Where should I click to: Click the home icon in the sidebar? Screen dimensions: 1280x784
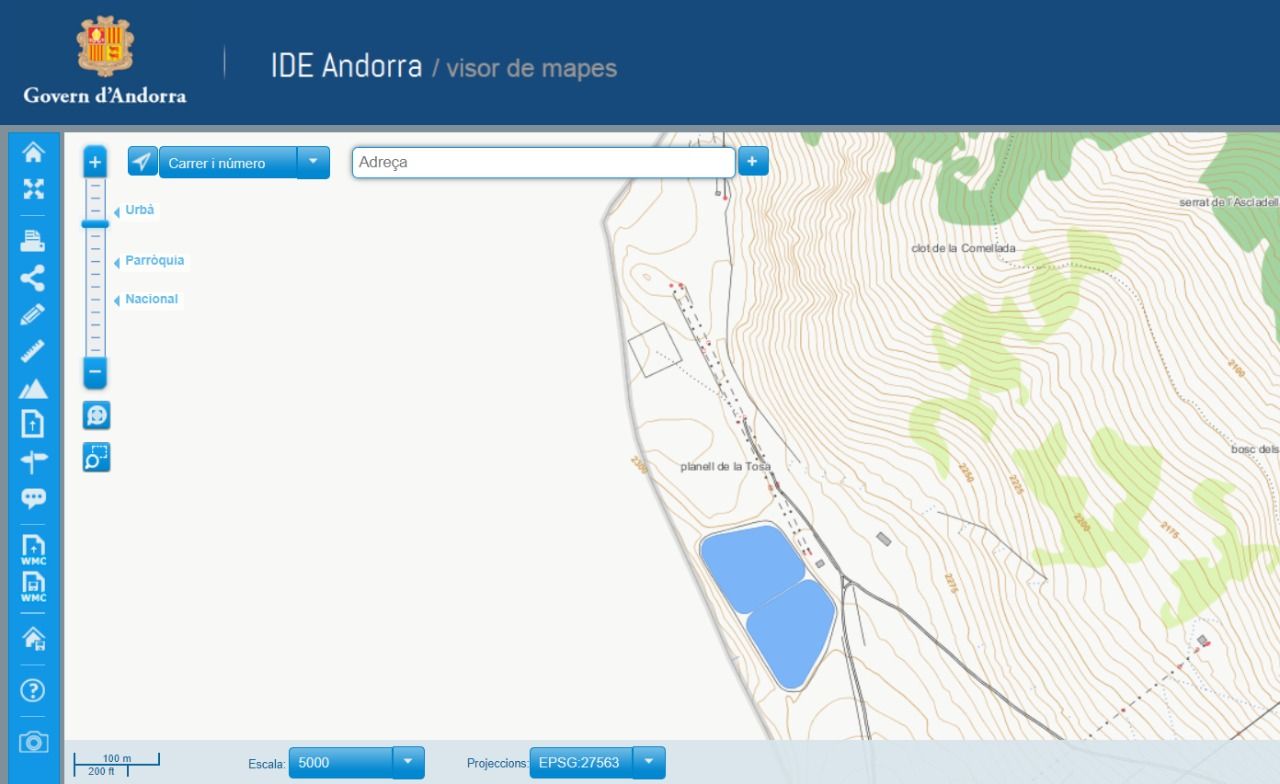tap(33, 152)
